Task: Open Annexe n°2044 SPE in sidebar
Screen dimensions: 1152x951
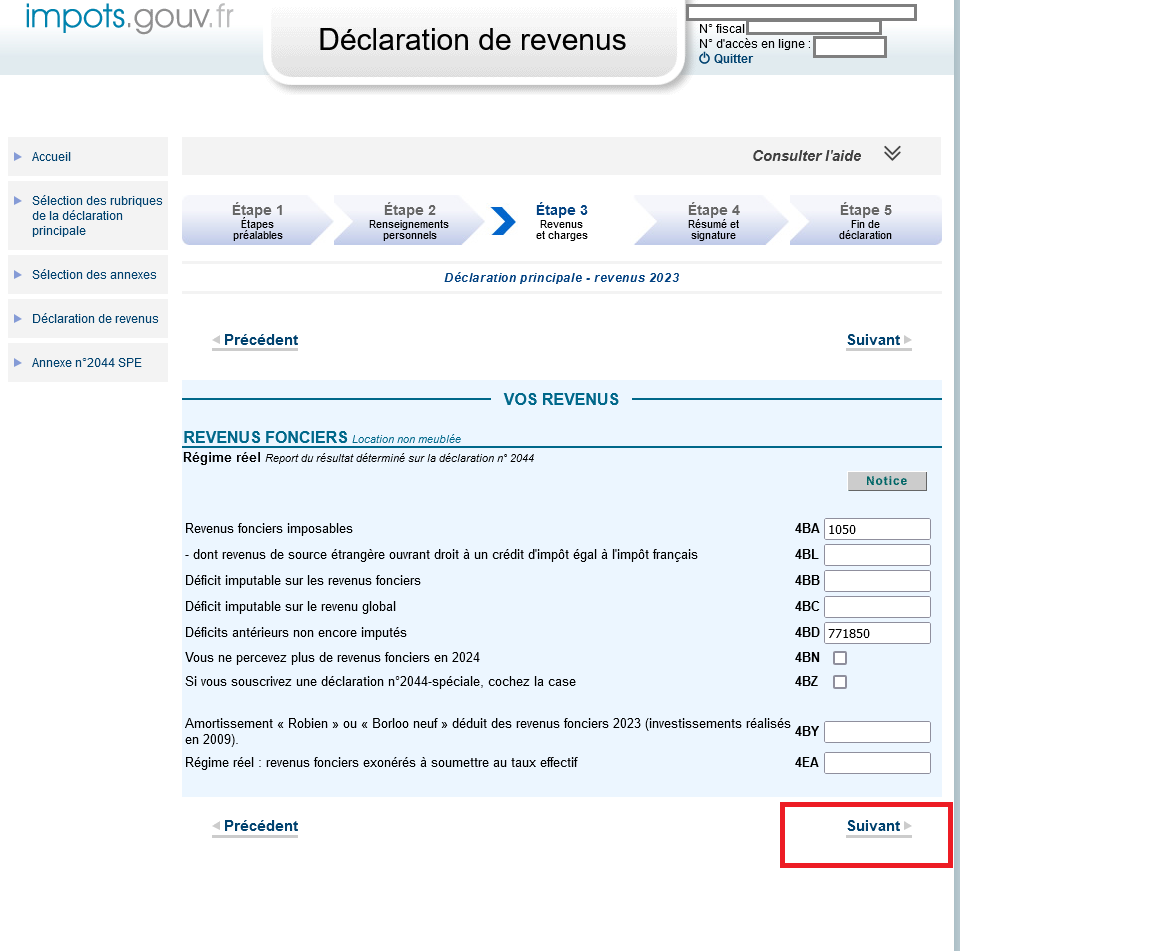Action: click(x=86, y=363)
